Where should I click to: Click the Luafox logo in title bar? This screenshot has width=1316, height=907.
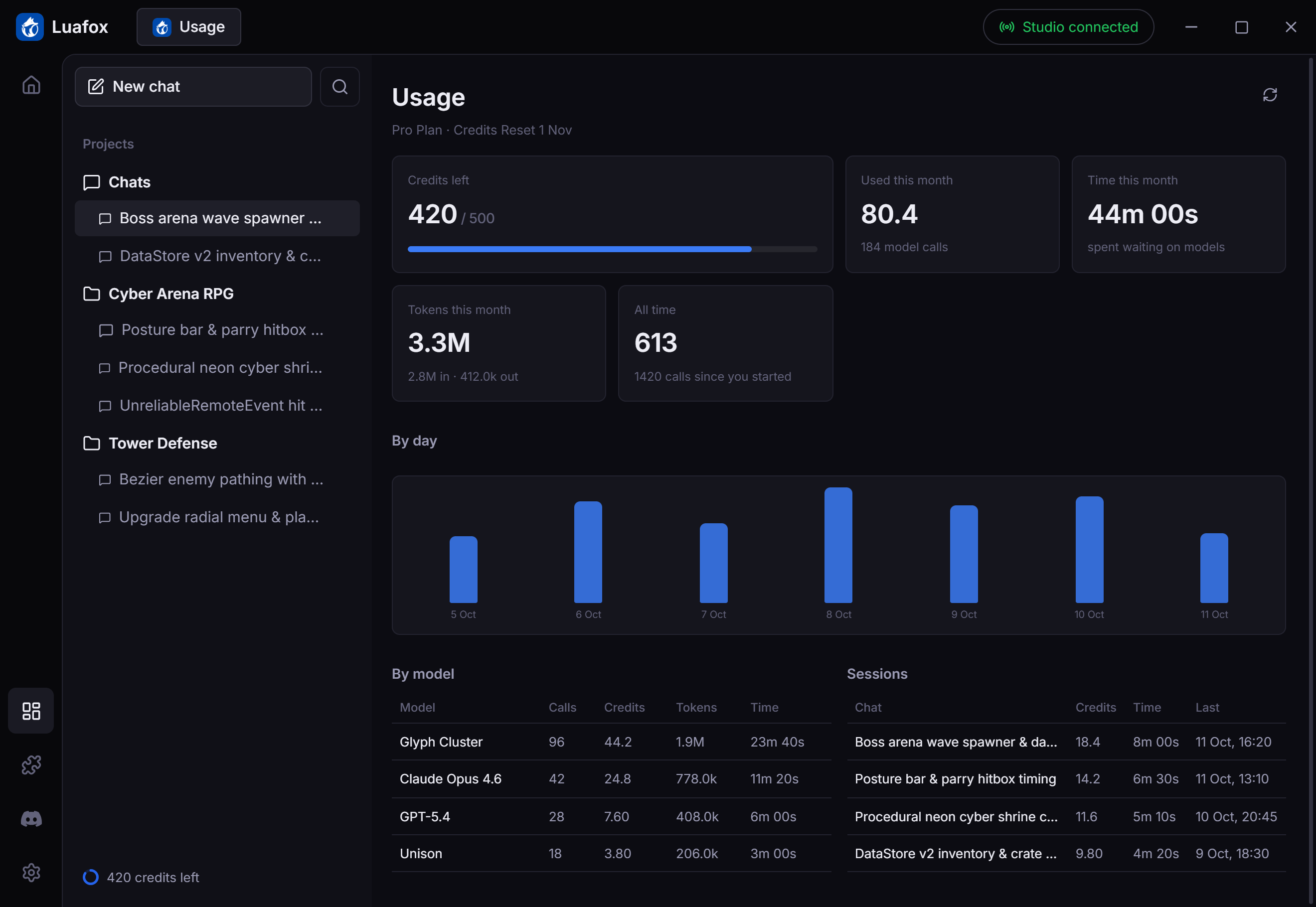[29, 27]
